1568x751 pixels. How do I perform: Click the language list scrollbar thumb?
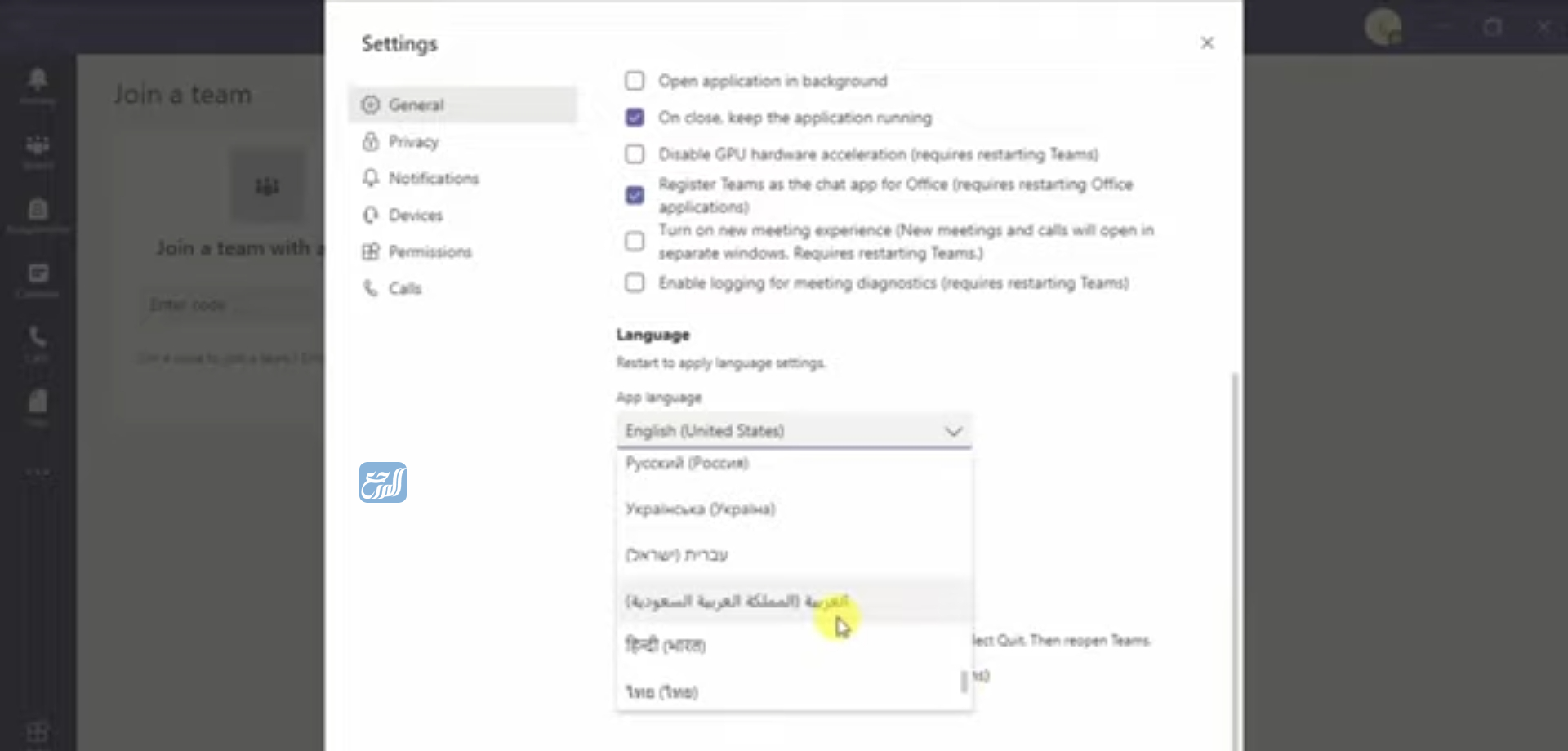coord(964,681)
